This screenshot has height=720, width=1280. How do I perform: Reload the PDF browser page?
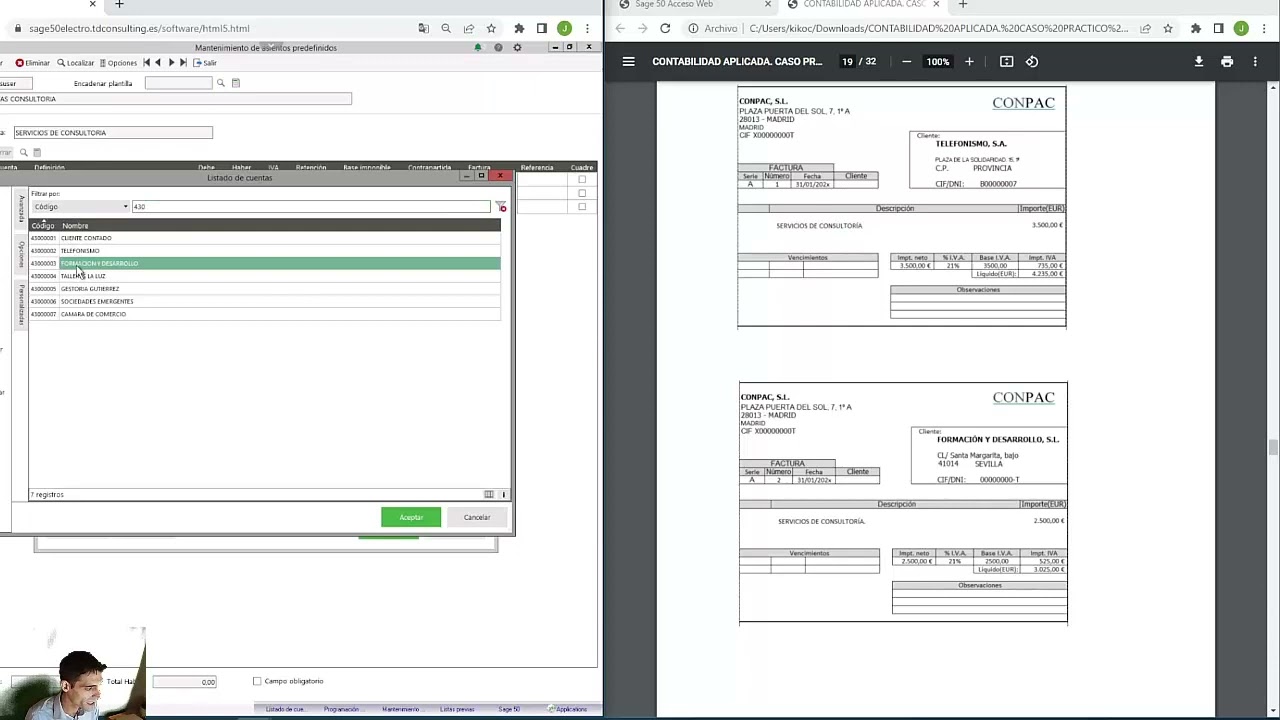(x=665, y=29)
